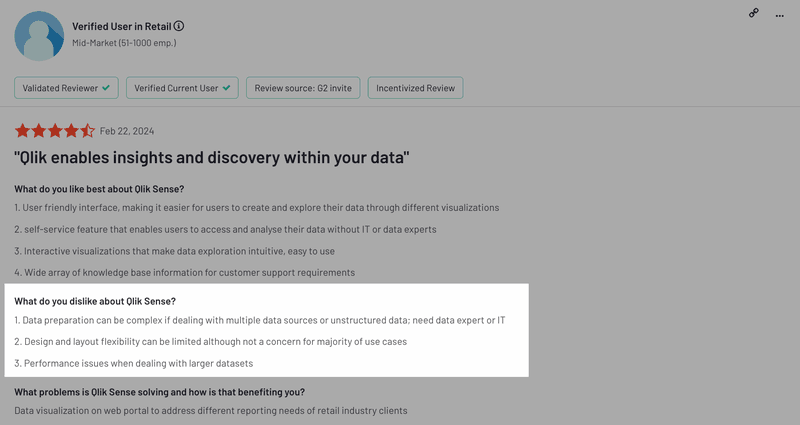Click the line starting "Data visualization on web portal"
Viewport: 800px width, 425px height.
pyautogui.click(x=211, y=411)
